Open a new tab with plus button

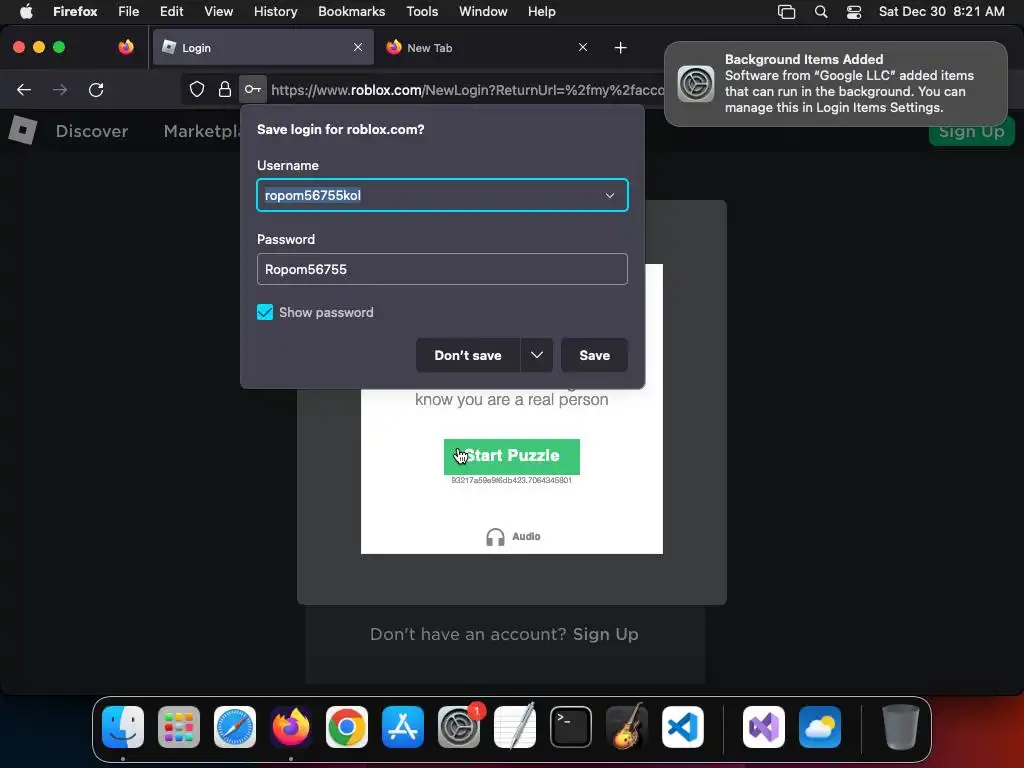(x=620, y=48)
